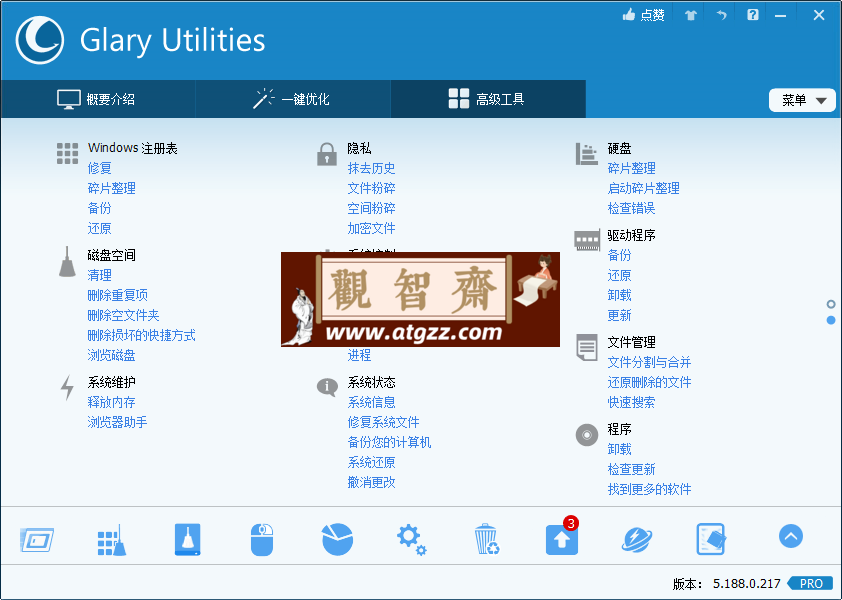Open 撤消更改 link
The height and width of the screenshot is (600, 842).
pos(371,482)
